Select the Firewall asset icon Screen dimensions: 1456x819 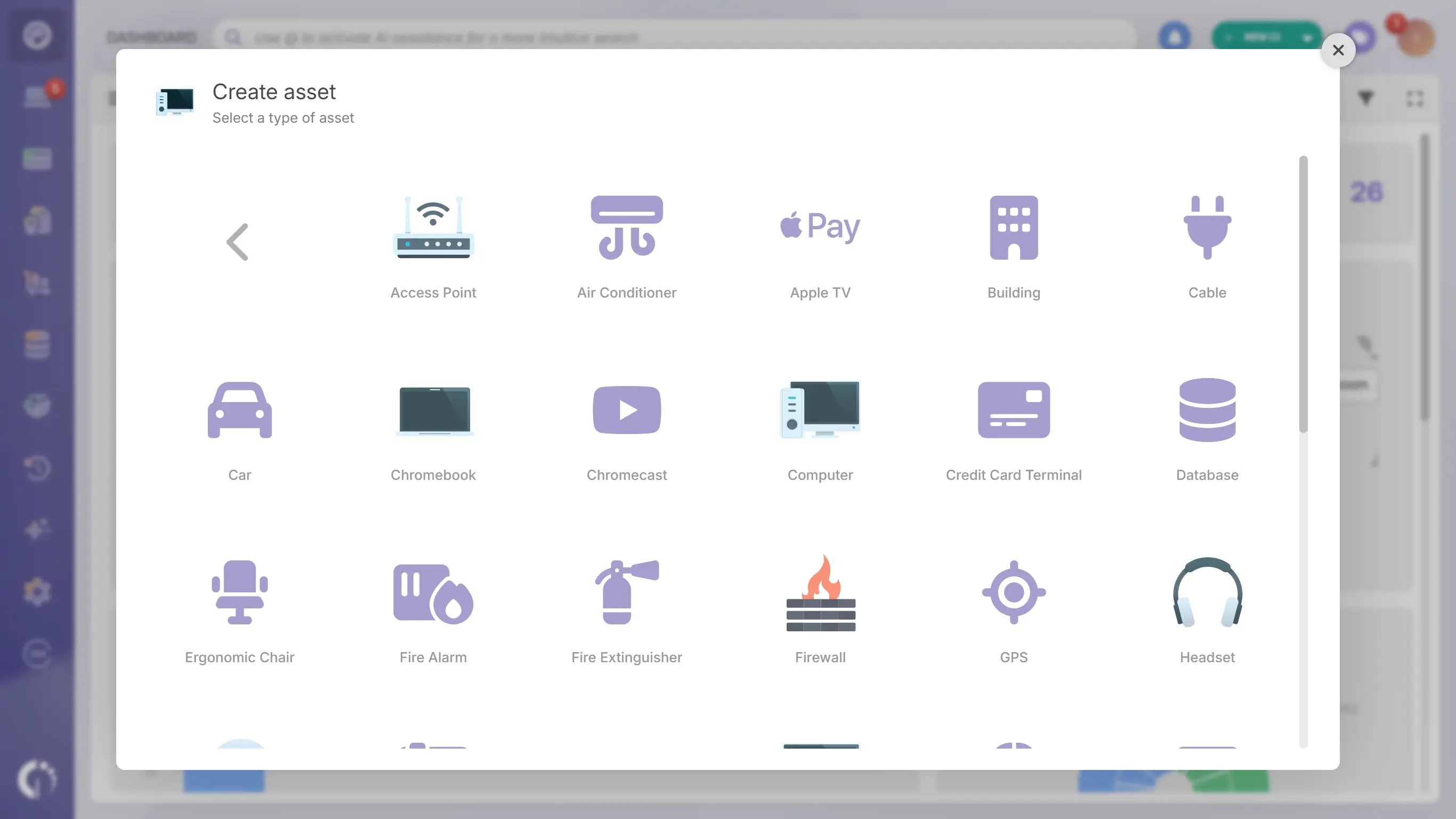[820, 592]
